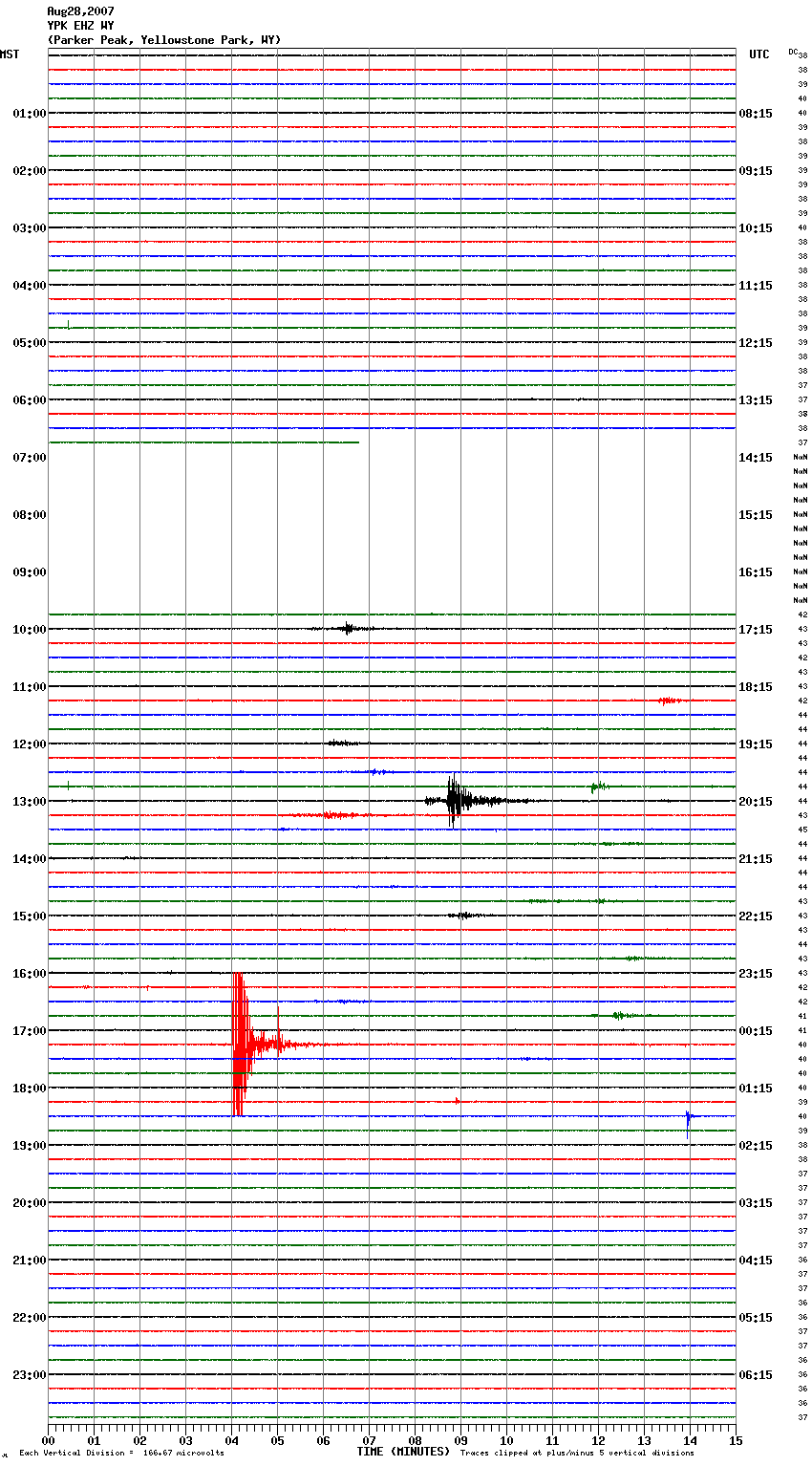The height and width of the screenshot is (1466, 812).
Task: Select the 07:00 MST hour label
Action: click(x=29, y=458)
